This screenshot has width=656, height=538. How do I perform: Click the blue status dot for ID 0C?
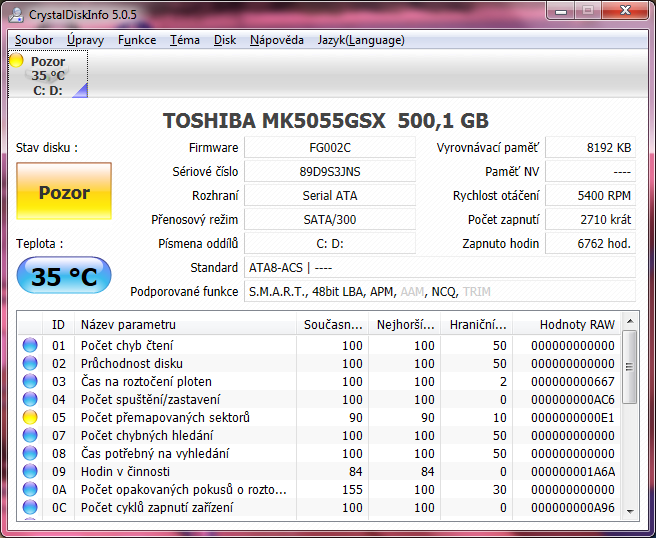click(x=30, y=507)
